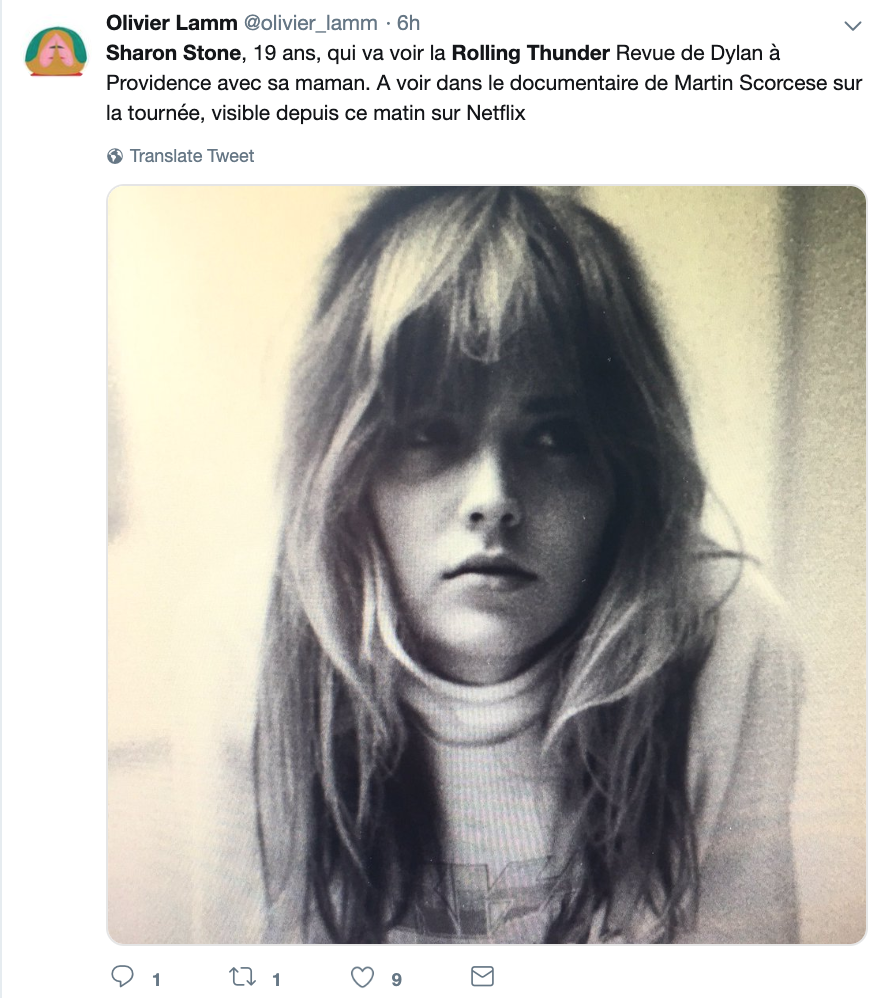
Task: Click the globe icon beside Translate Tweet
Action: point(115,156)
